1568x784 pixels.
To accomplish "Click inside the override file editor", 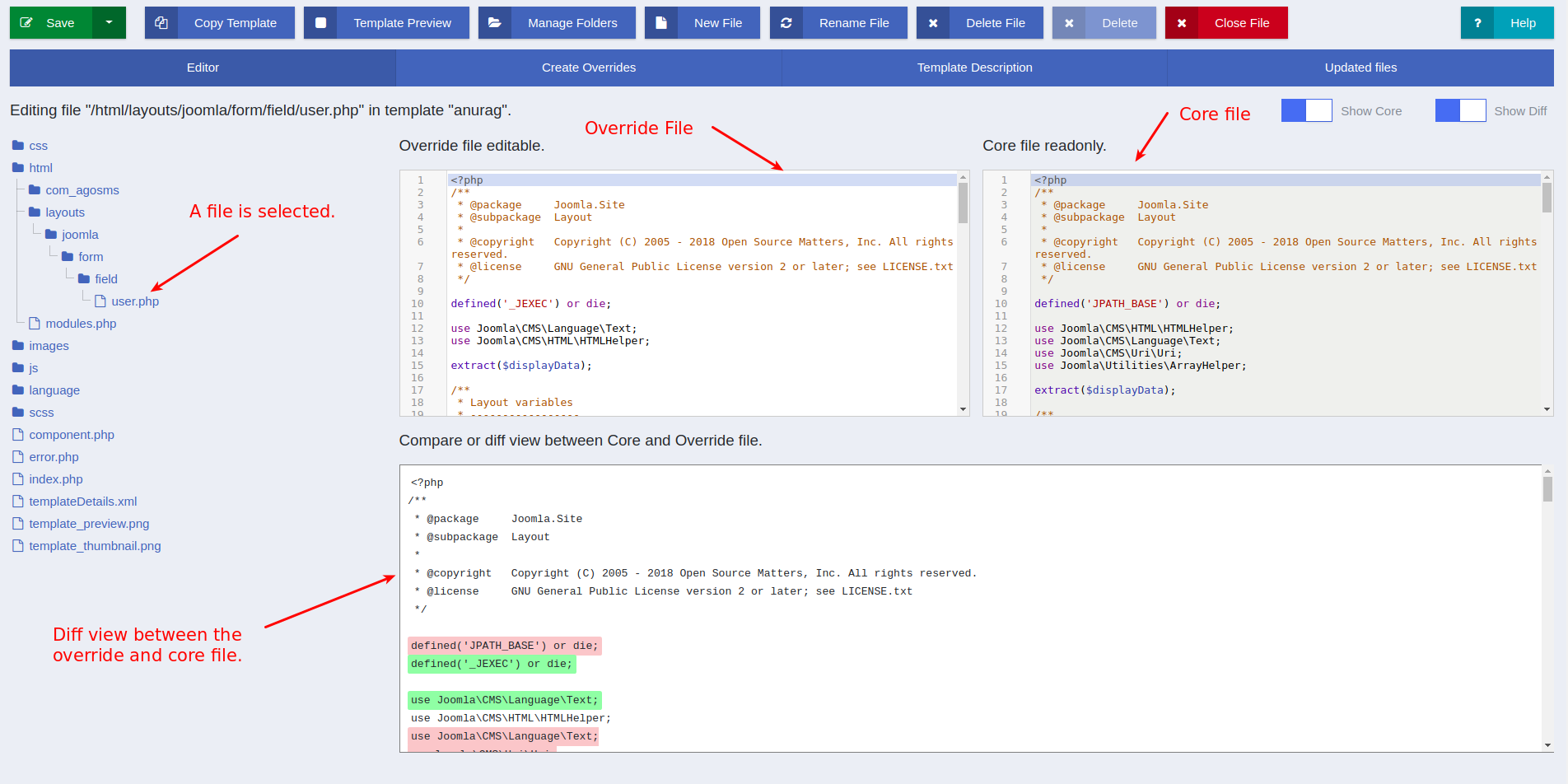I will [x=700, y=329].
